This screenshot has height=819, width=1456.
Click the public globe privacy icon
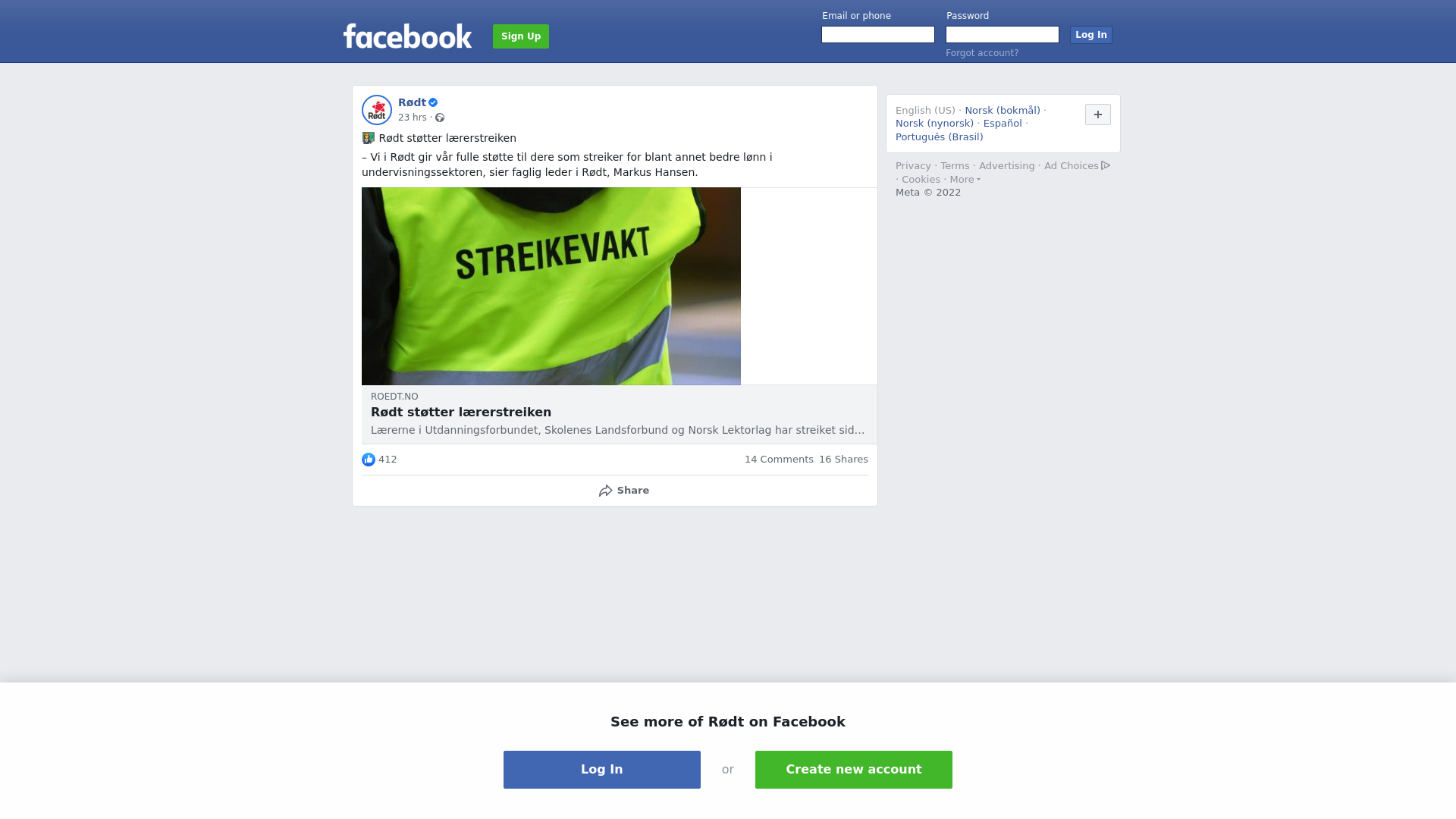click(x=440, y=118)
